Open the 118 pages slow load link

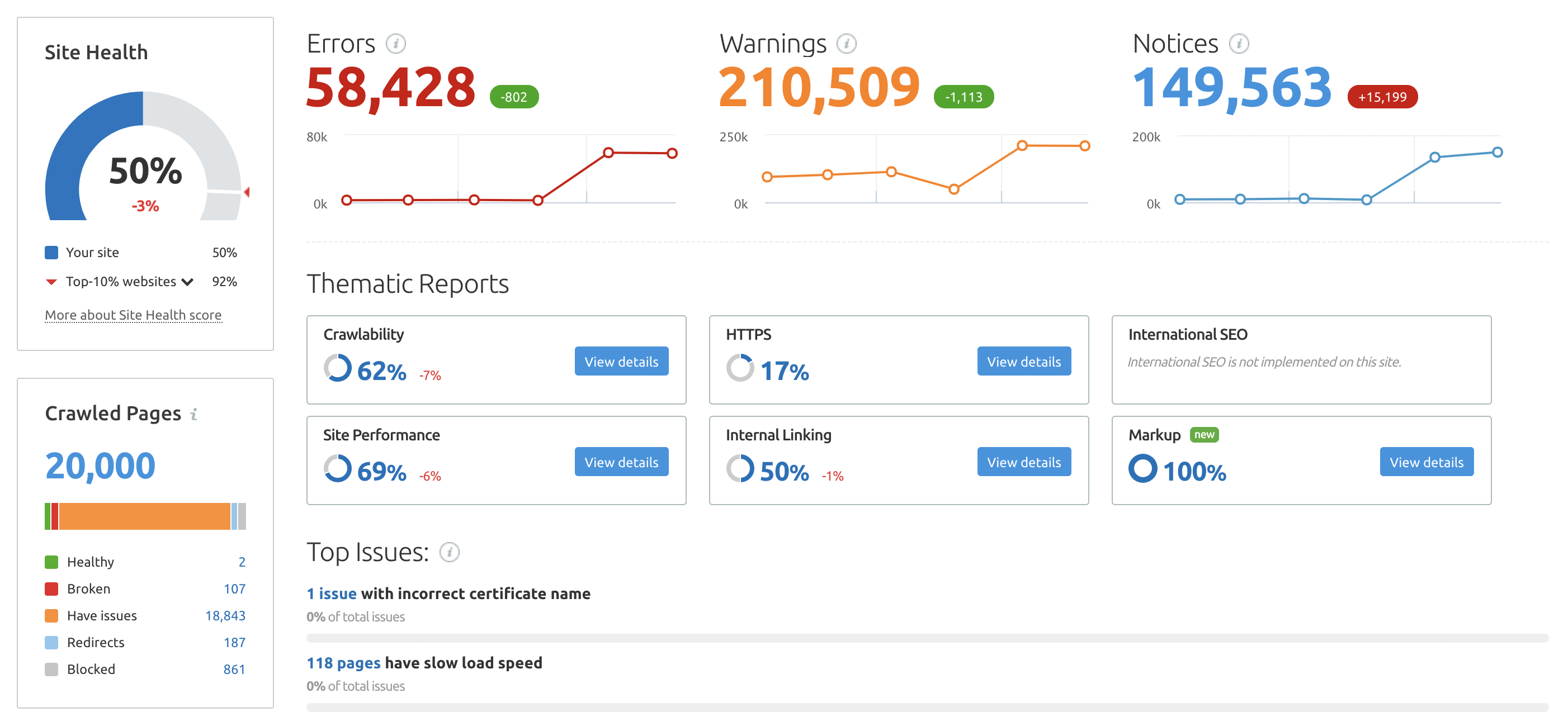click(343, 663)
